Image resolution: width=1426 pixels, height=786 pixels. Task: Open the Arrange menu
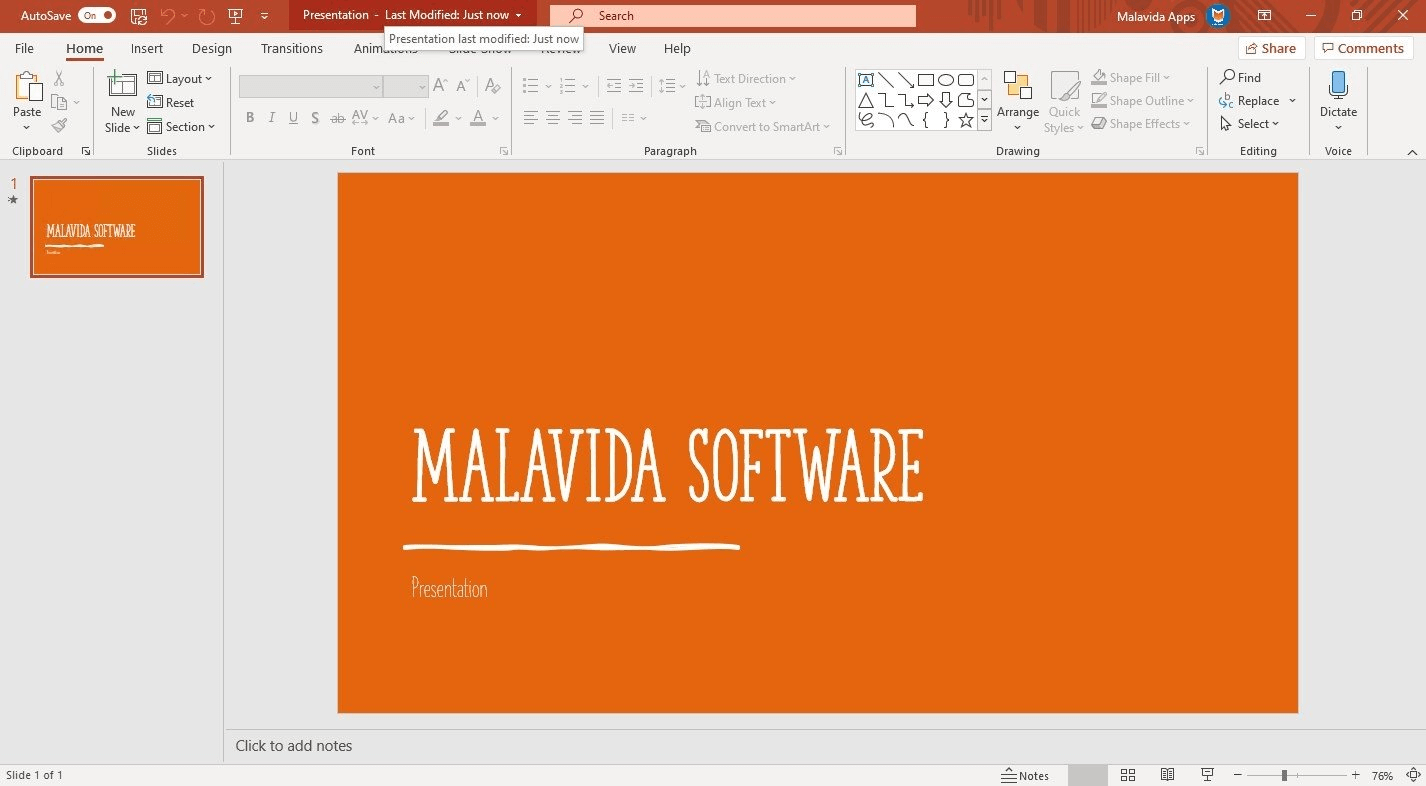pyautogui.click(x=1018, y=101)
